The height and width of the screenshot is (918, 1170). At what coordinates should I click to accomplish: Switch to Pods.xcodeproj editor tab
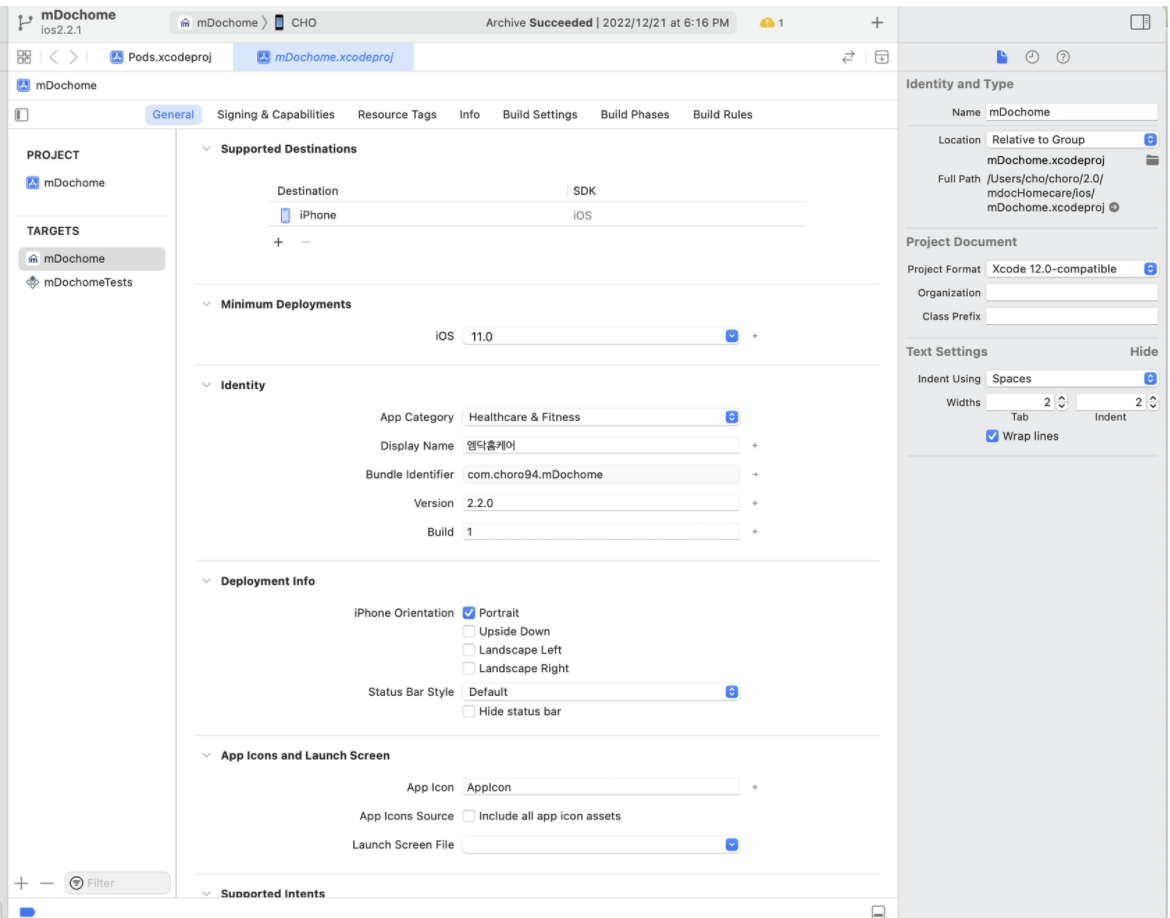point(161,57)
